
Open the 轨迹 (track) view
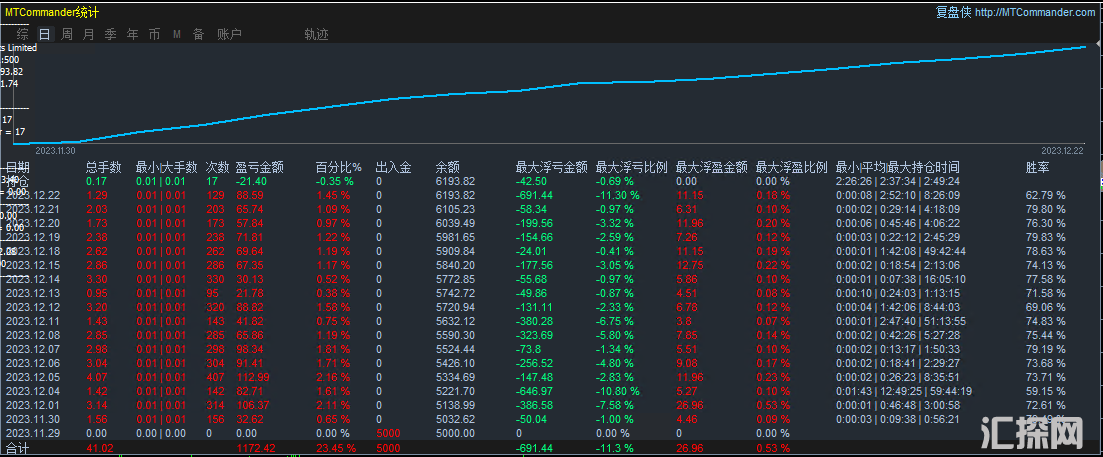click(316, 34)
